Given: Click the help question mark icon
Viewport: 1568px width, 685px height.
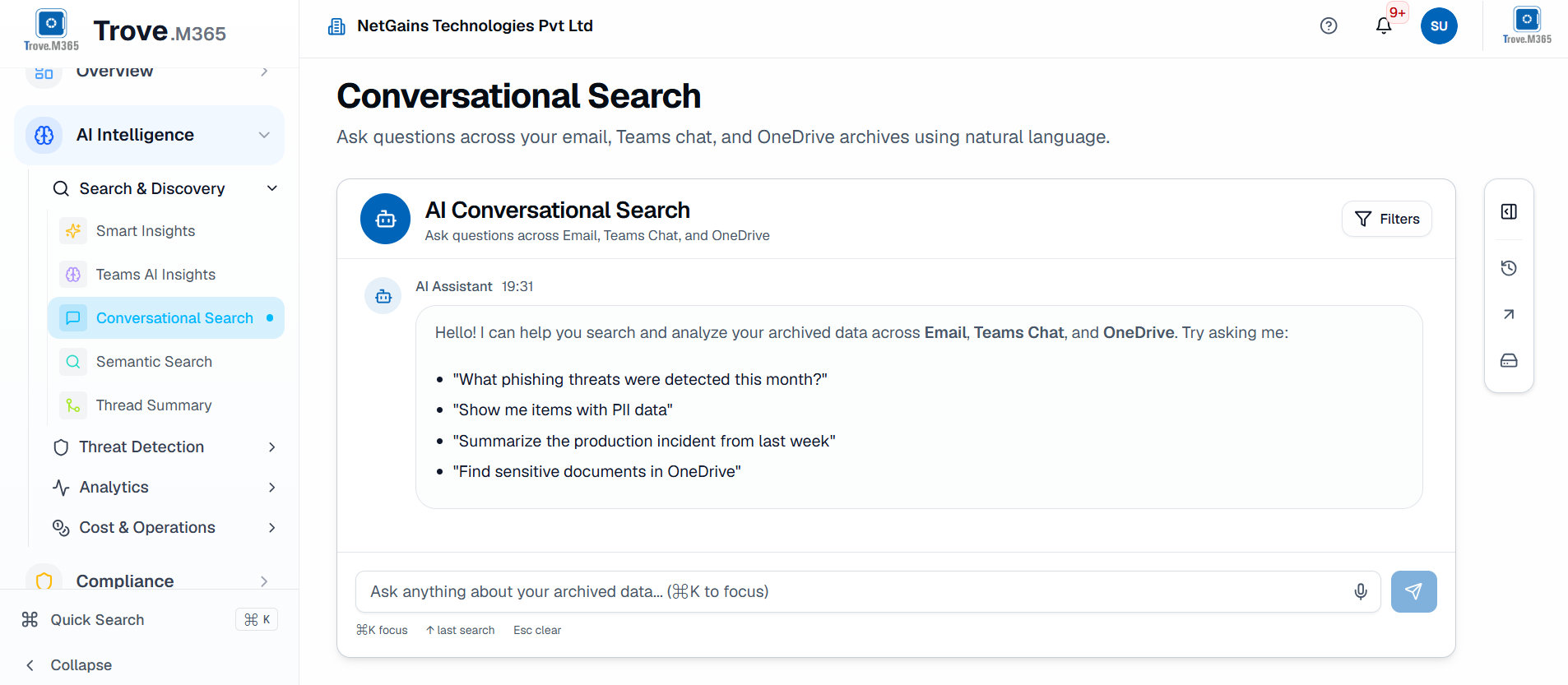Looking at the screenshot, I should (x=1329, y=25).
